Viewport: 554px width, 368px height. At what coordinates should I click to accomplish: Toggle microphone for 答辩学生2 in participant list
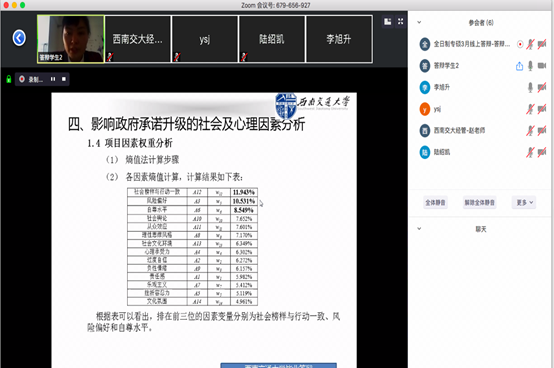point(530,66)
